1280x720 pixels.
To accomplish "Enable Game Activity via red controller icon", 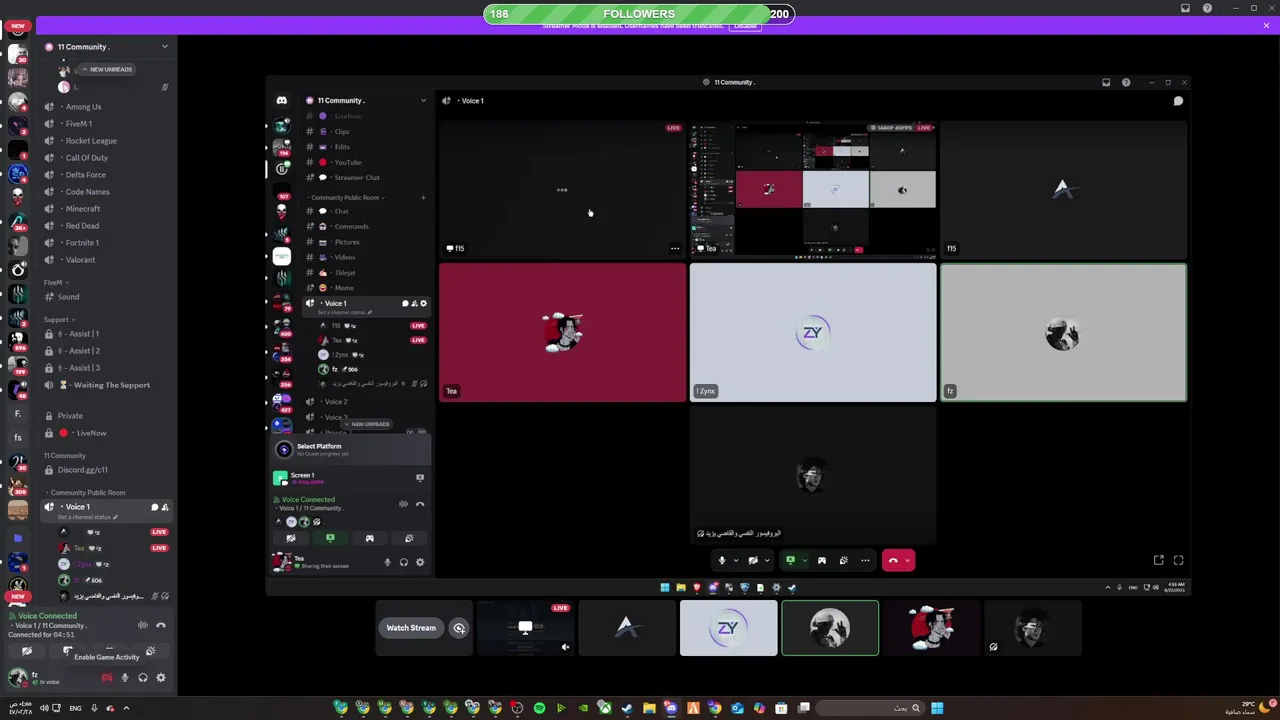I will click(107, 678).
